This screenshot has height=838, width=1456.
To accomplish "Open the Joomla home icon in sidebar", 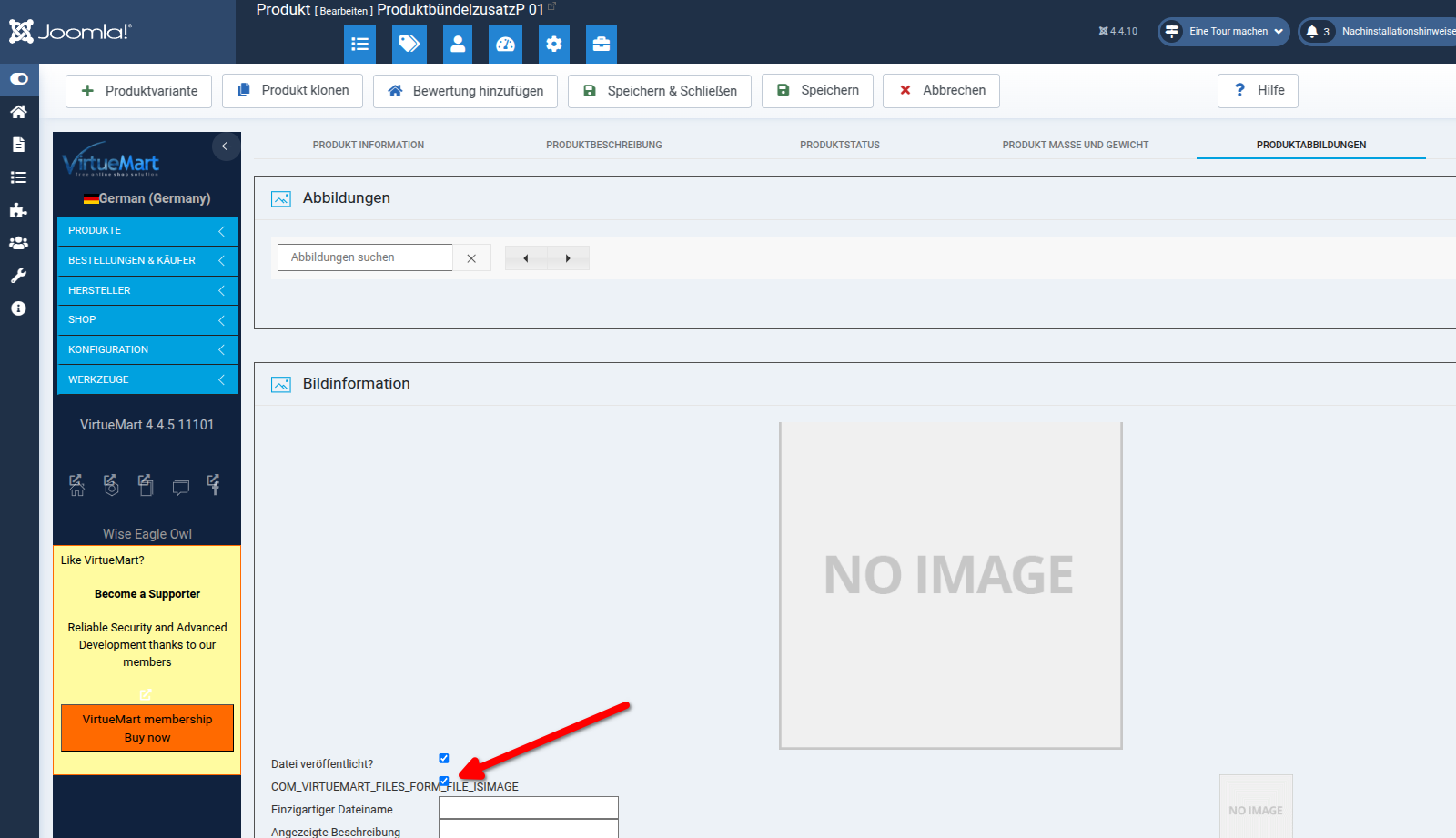I will [18, 112].
